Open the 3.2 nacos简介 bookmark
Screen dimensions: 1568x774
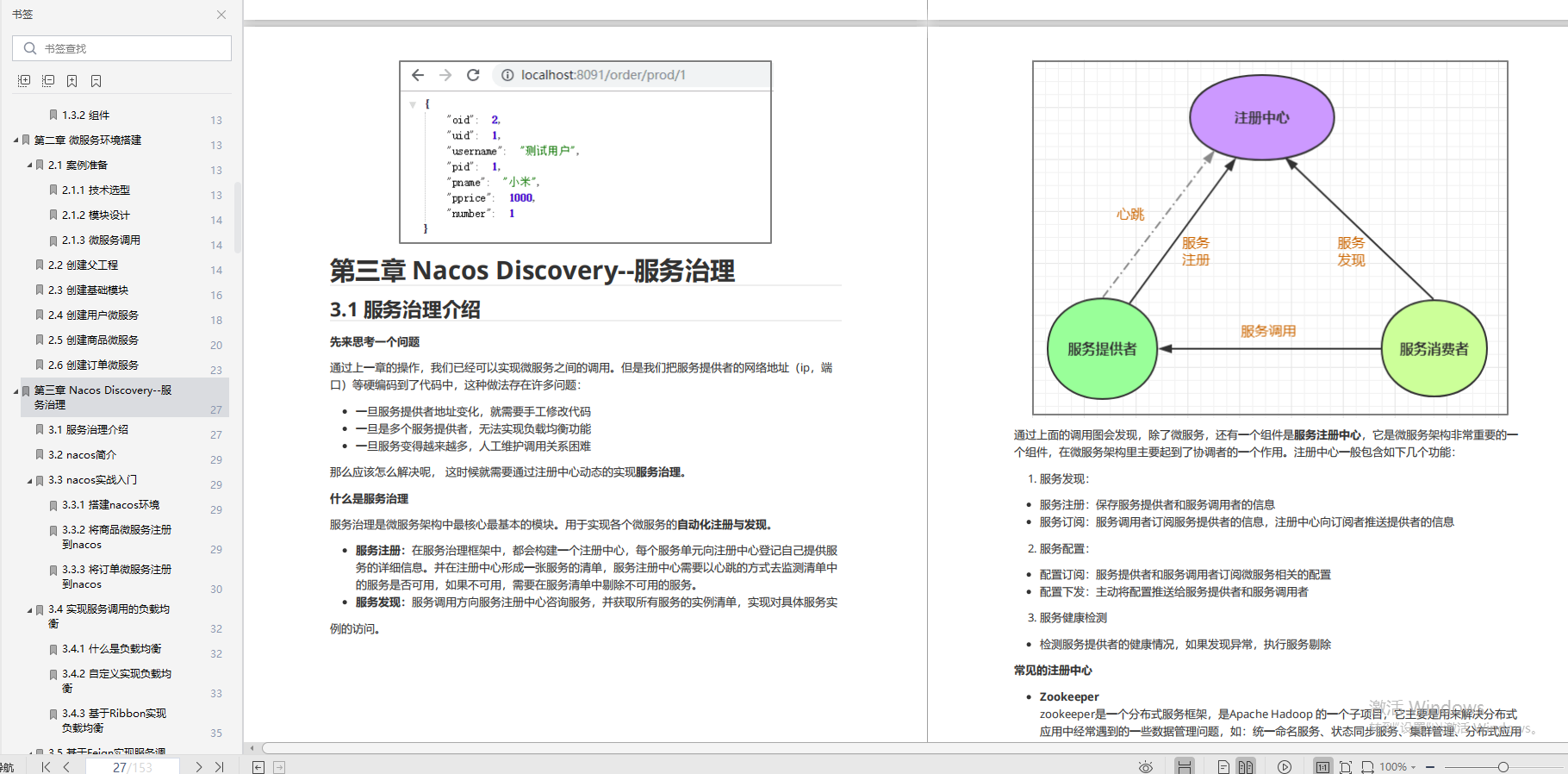pos(82,454)
